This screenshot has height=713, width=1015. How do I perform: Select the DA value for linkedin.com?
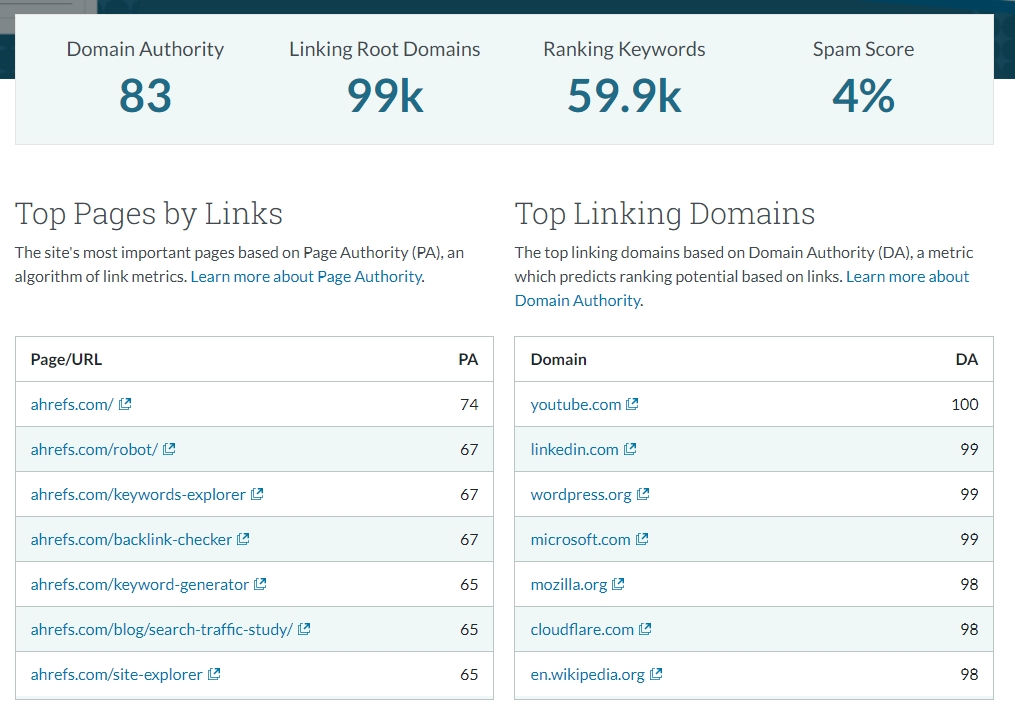(x=969, y=449)
